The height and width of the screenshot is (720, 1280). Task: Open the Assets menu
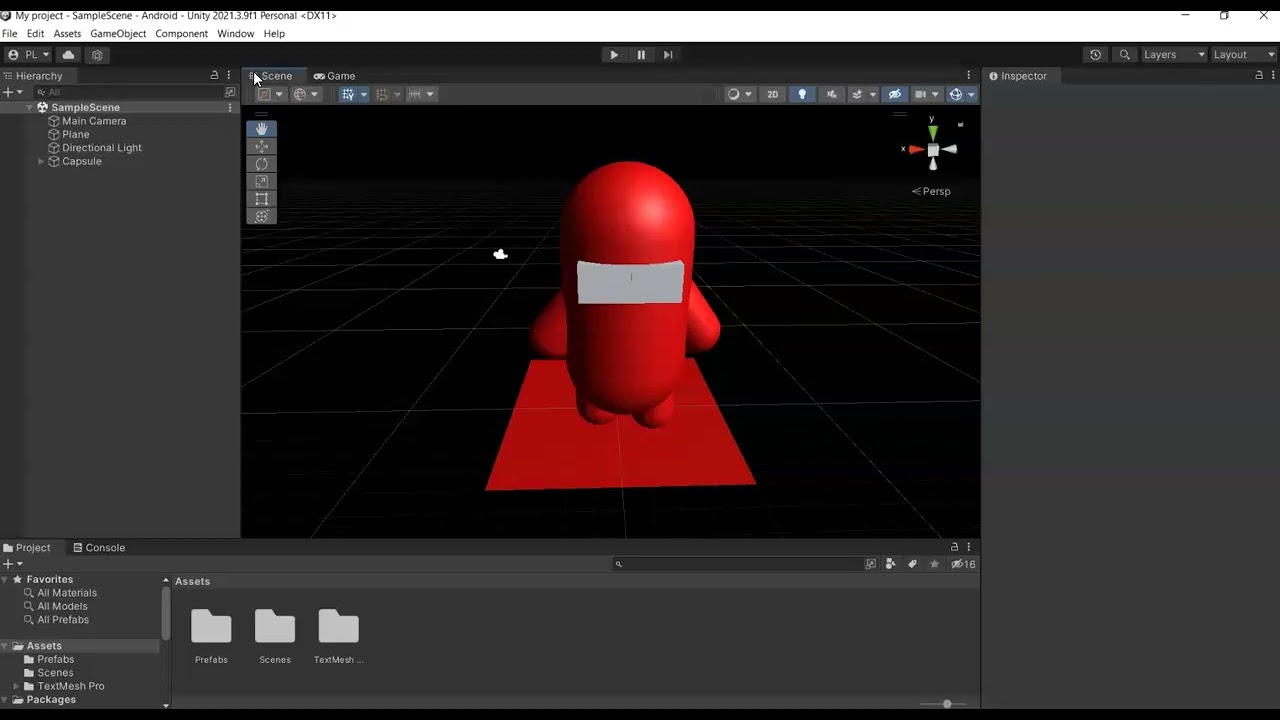67,33
